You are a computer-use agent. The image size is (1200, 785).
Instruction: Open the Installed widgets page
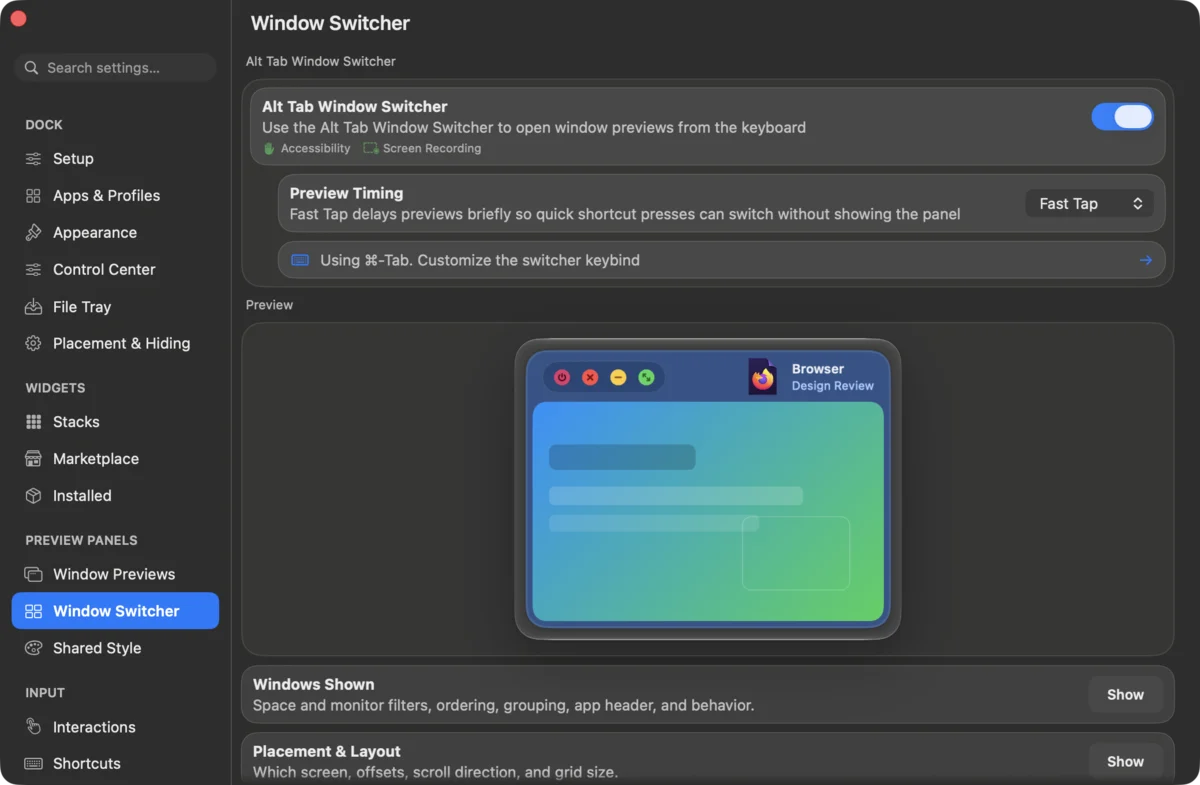pyautogui.click(x=115, y=496)
